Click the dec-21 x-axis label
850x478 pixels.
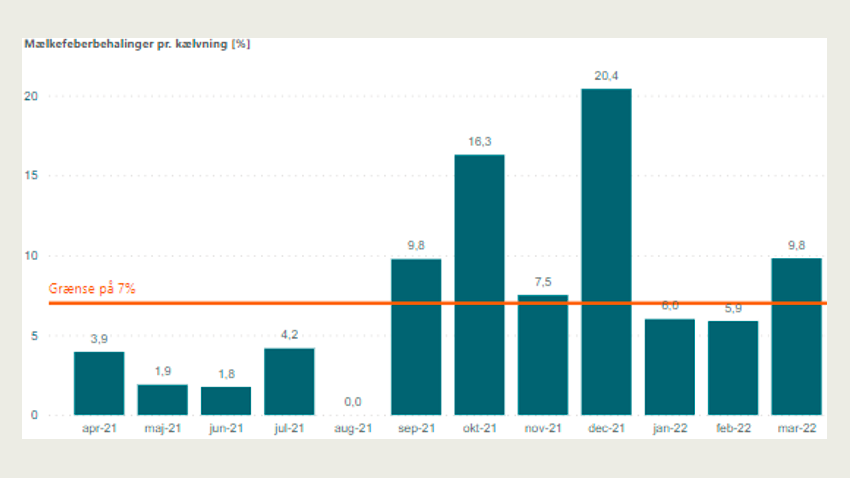click(x=606, y=428)
